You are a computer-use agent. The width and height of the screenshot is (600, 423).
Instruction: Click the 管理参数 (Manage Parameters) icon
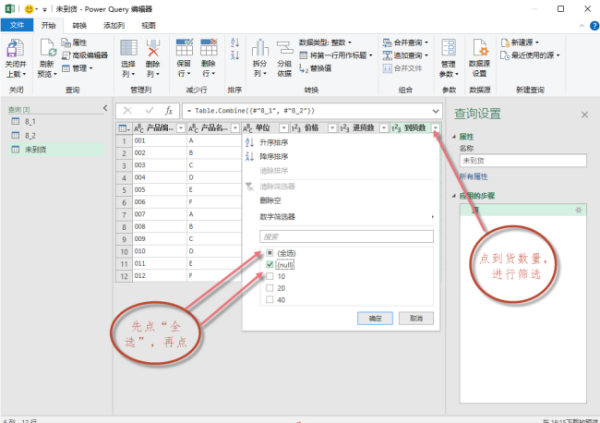pos(449,58)
